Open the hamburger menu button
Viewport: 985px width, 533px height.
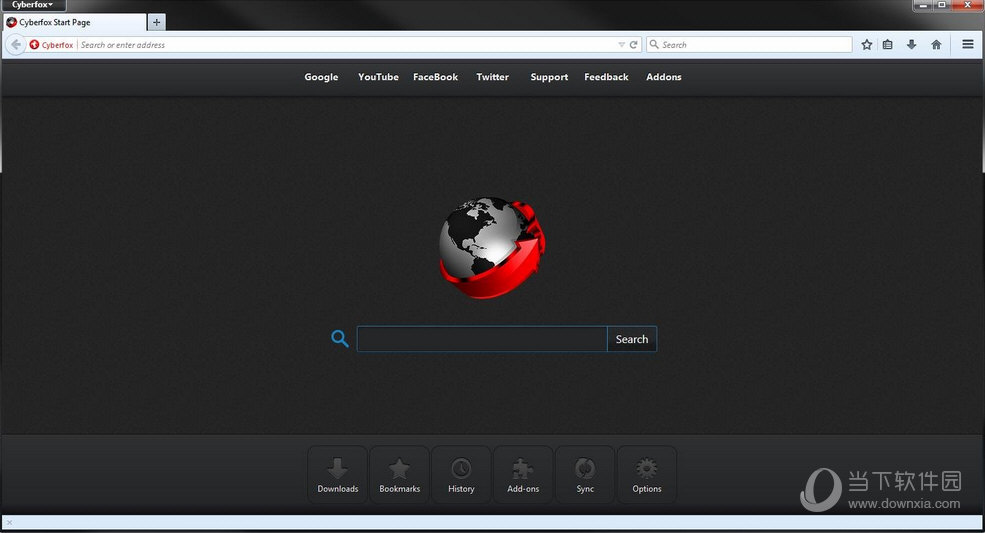coord(968,44)
